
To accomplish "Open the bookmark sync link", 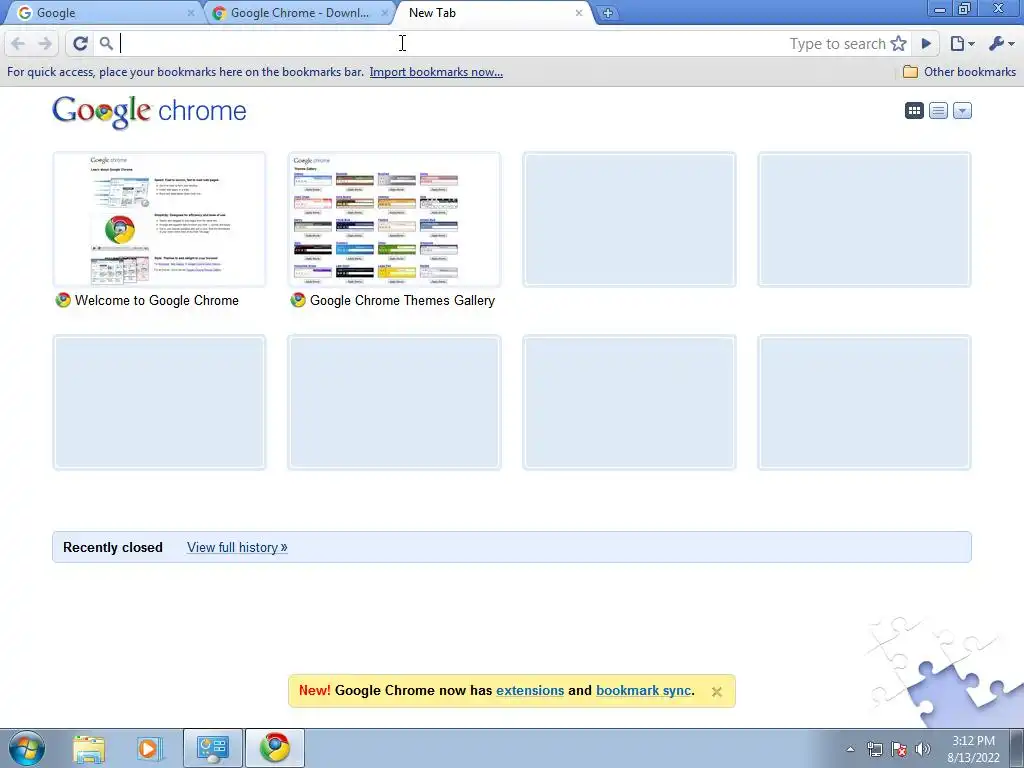I will click(x=643, y=690).
